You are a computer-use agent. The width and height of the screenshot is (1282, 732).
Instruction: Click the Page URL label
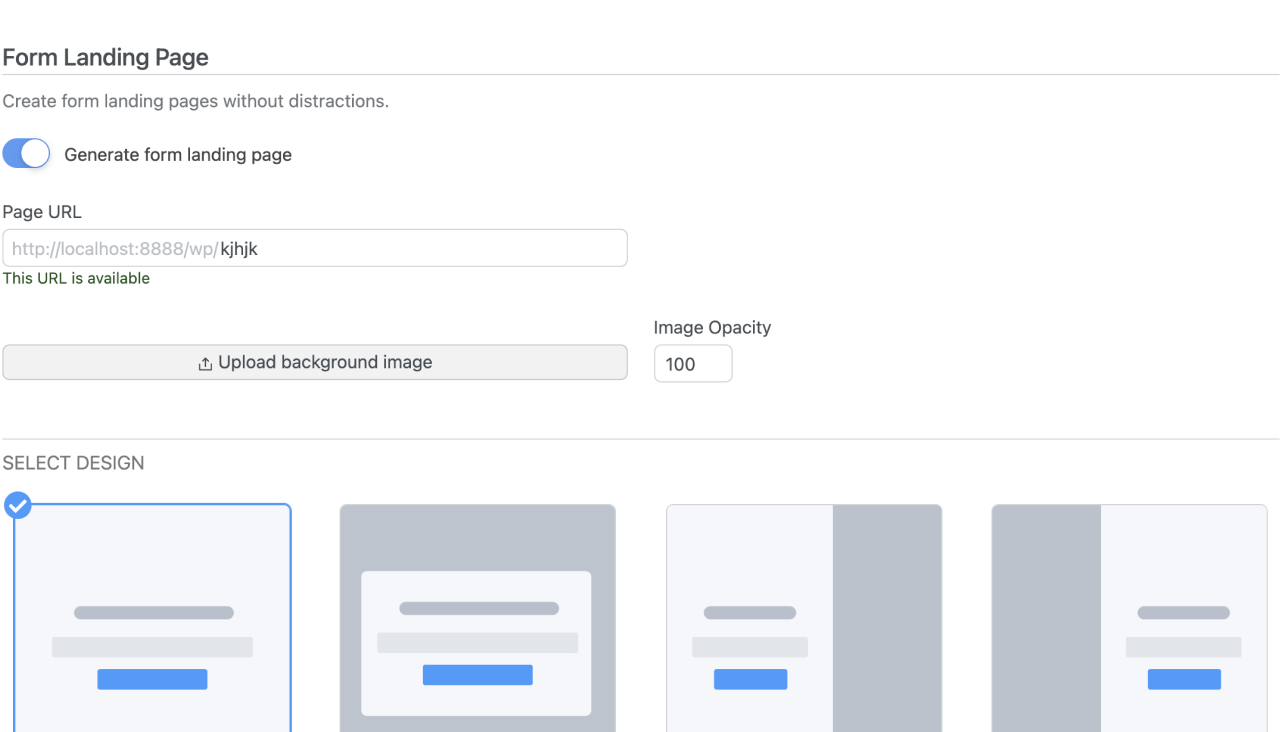tap(42, 212)
